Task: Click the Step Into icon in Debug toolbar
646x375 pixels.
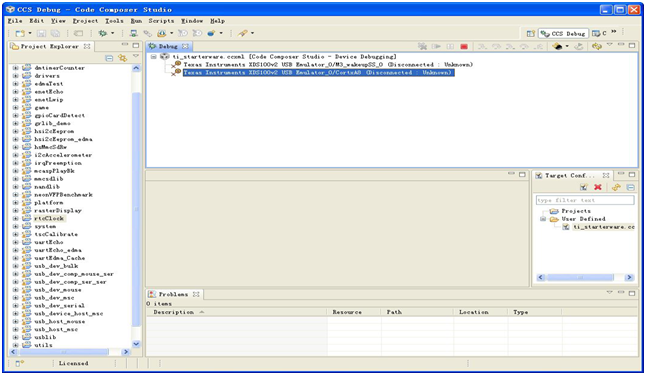Action: 482,47
